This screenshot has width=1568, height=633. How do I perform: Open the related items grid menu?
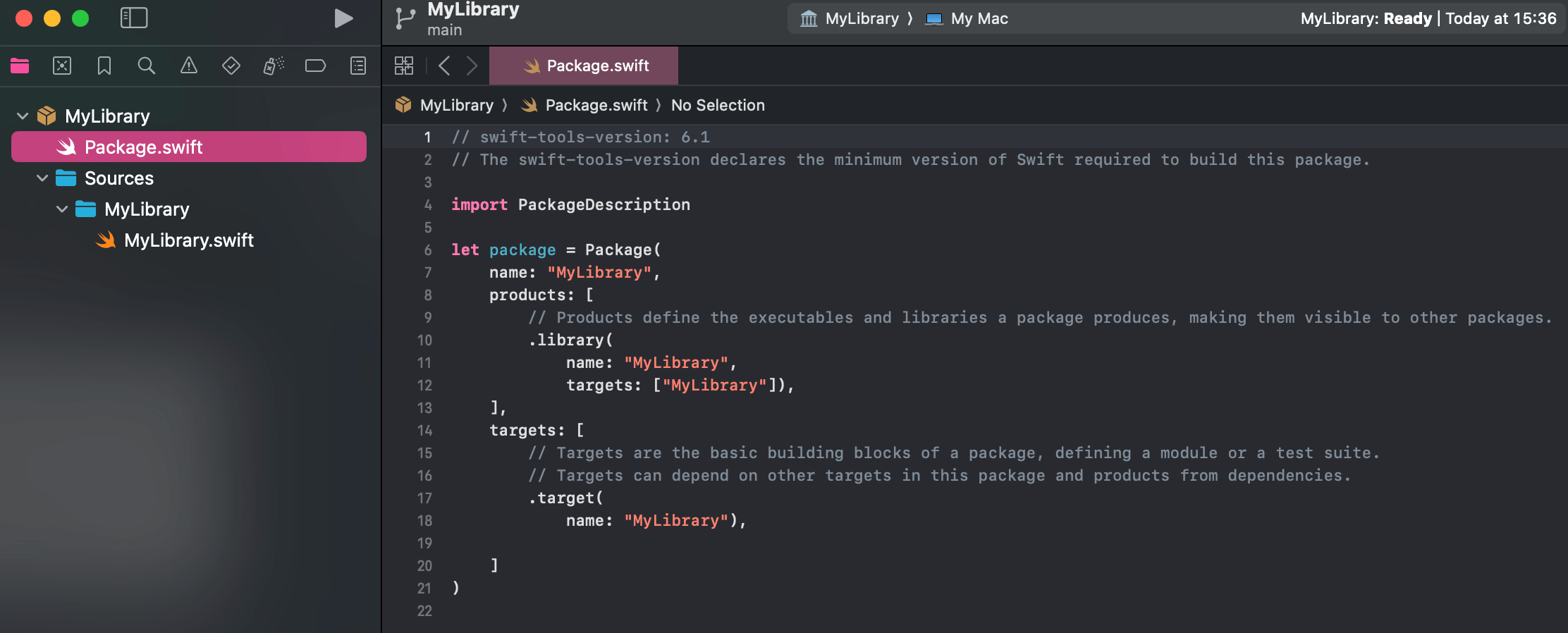(404, 66)
